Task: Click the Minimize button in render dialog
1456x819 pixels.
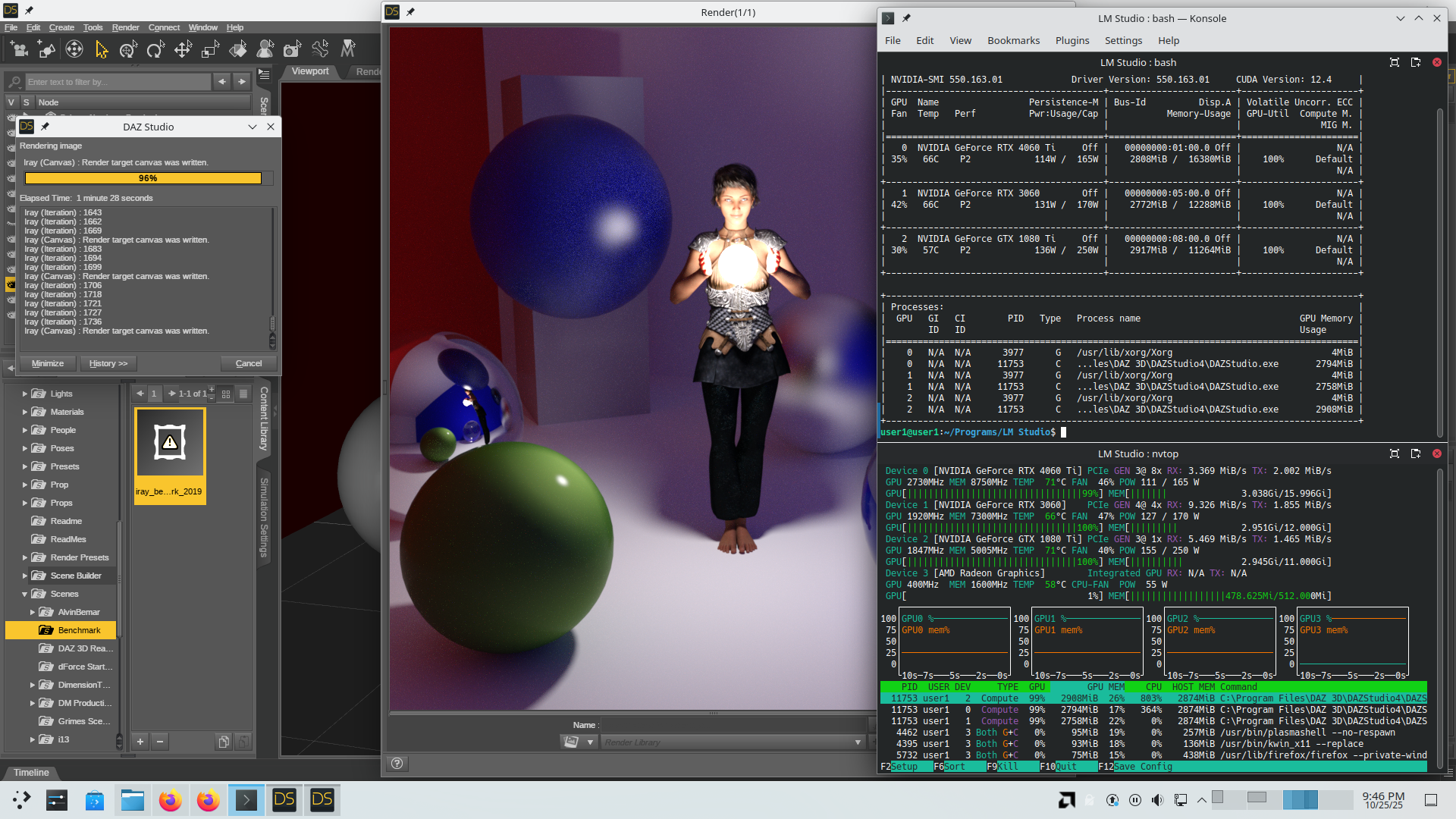Action: (47, 364)
